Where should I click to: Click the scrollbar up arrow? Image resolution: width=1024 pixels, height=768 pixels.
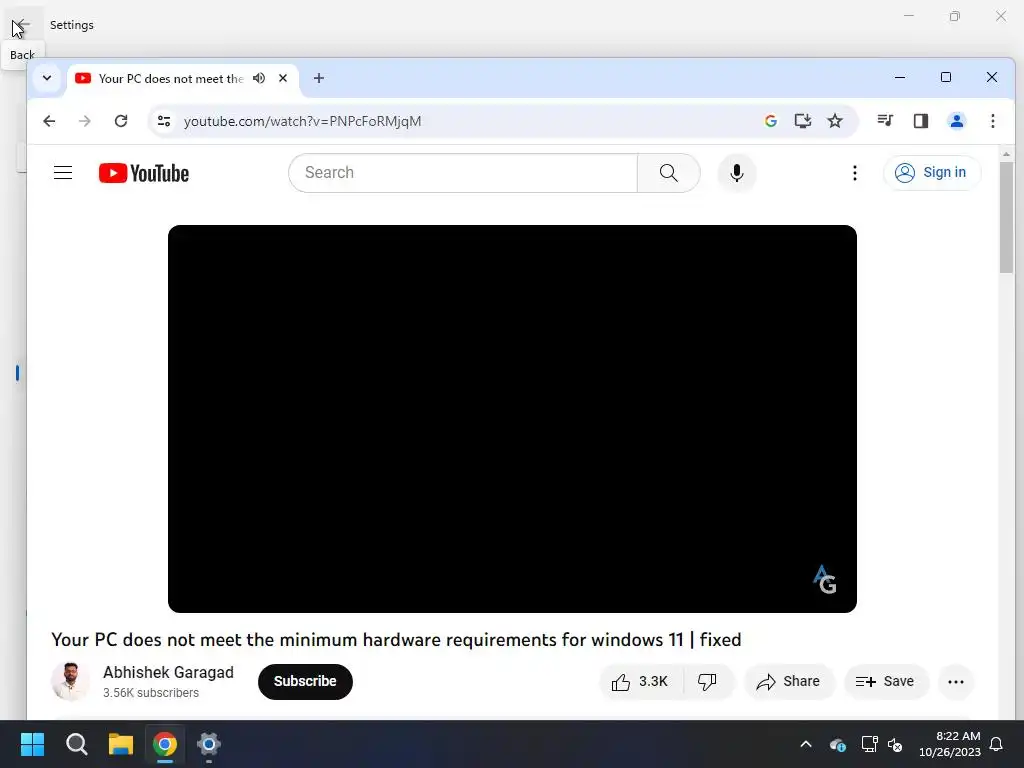[x=1006, y=154]
